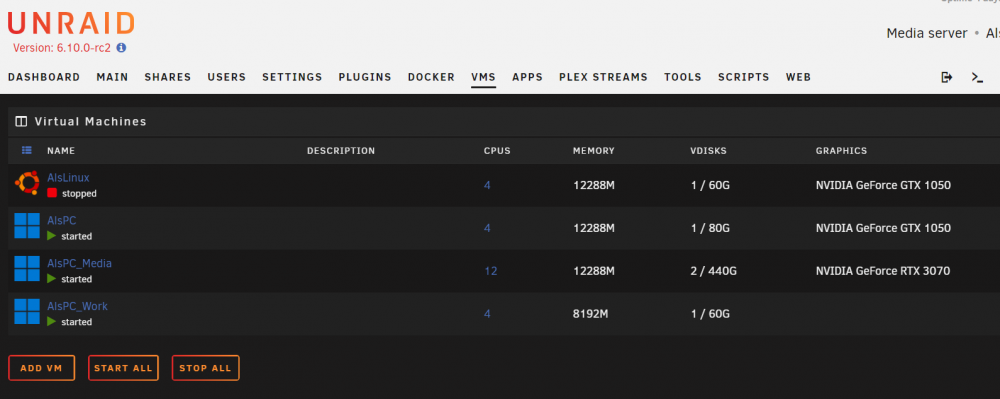Click the Media server description text
Image resolution: width=1000 pixels, height=399 pixels.
[x=927, y=33]
